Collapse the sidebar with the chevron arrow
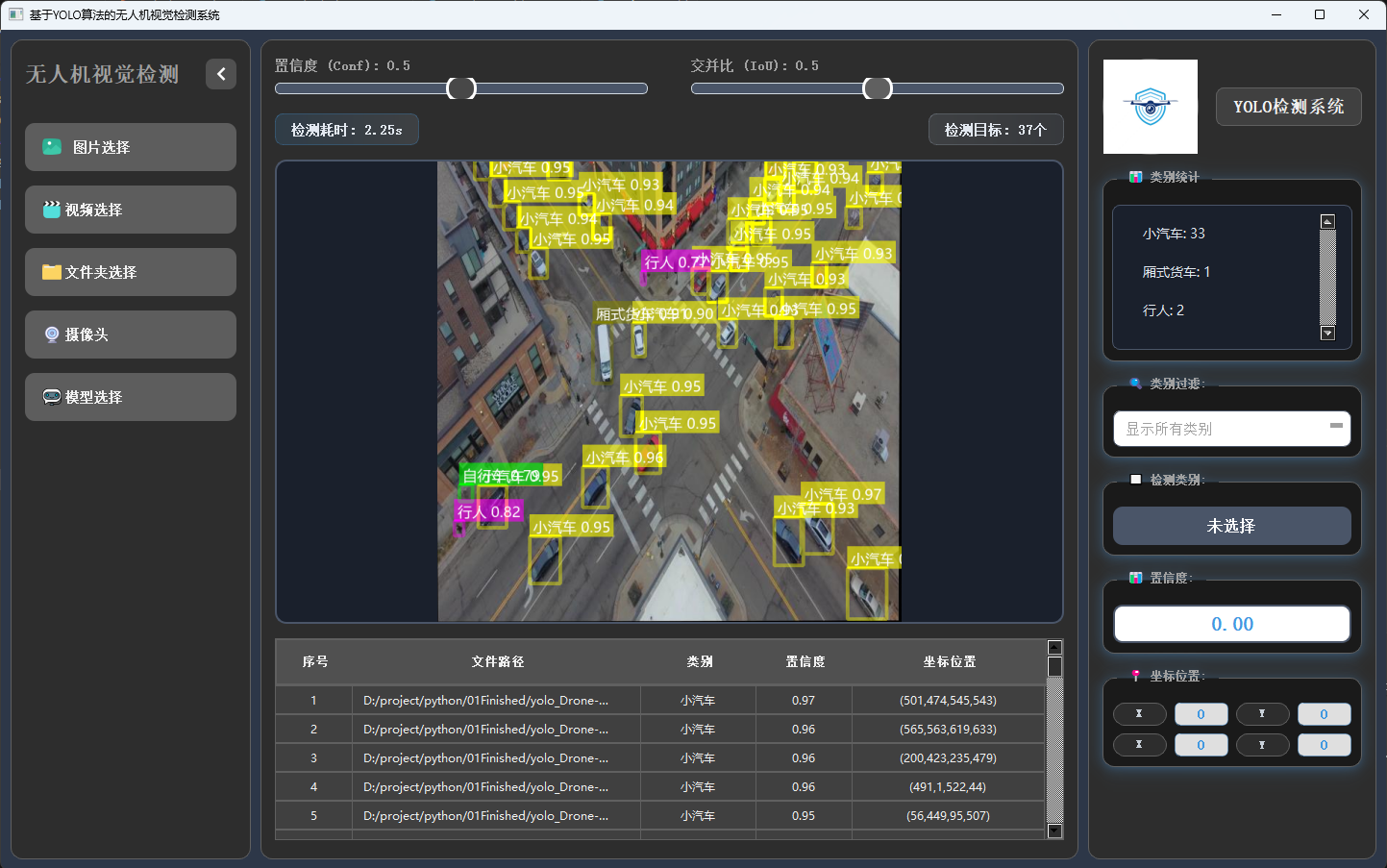This screenshot has width=1387, height=868. [x=221, y=74]
